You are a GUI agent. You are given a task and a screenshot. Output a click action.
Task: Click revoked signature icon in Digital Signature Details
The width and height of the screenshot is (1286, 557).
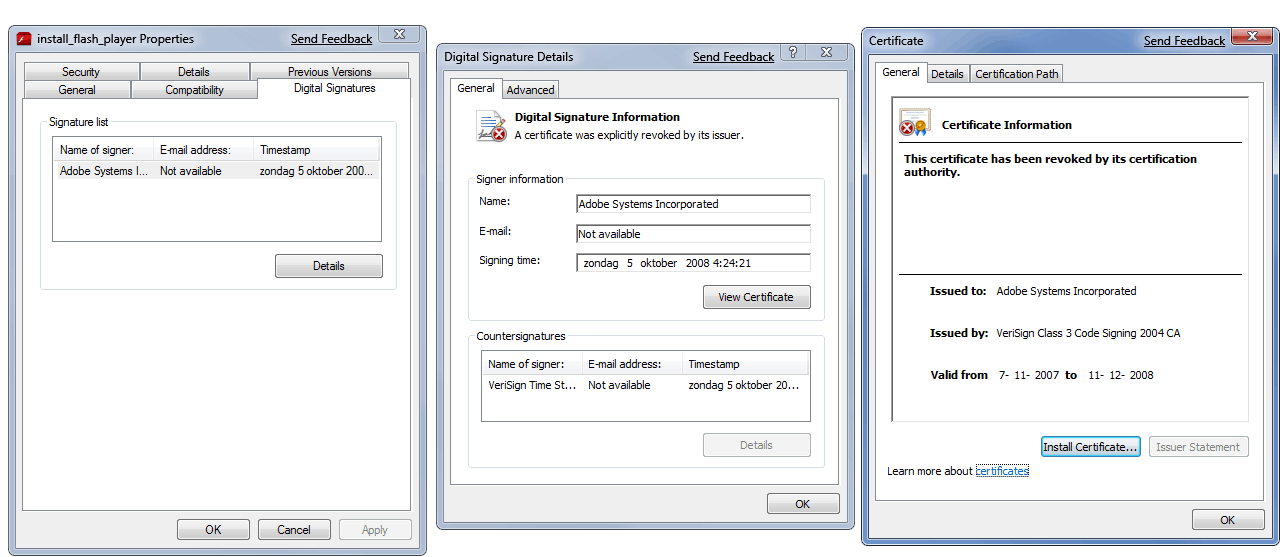[491, 126]
